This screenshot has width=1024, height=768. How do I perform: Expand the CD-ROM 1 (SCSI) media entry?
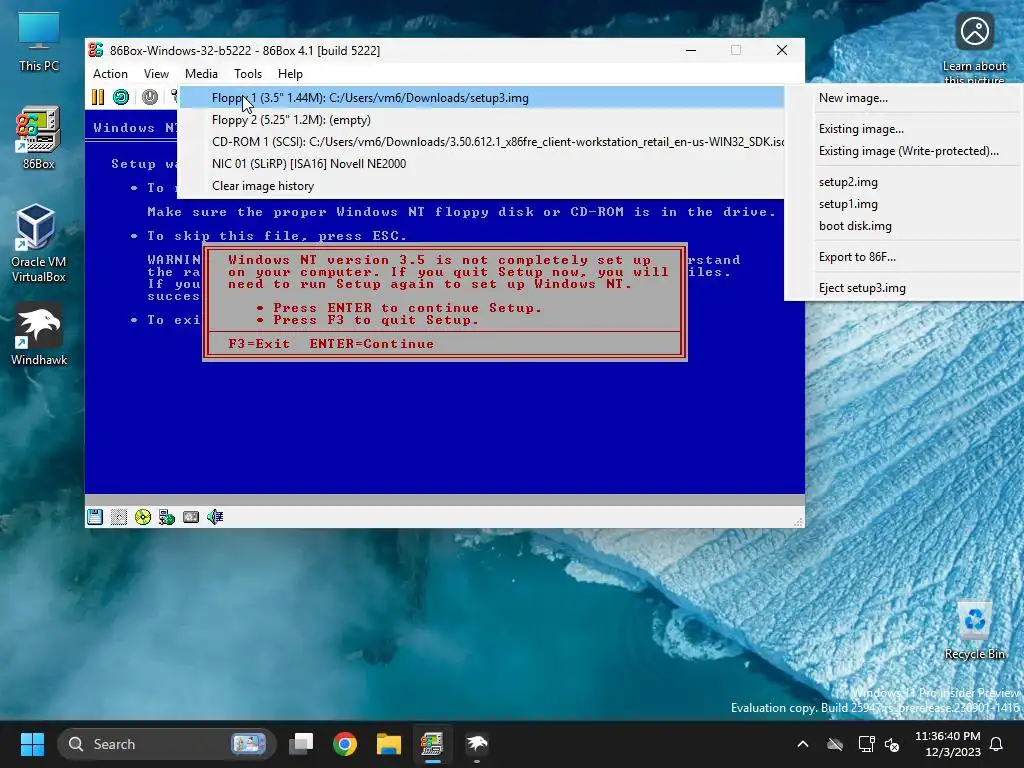(481, 142)
